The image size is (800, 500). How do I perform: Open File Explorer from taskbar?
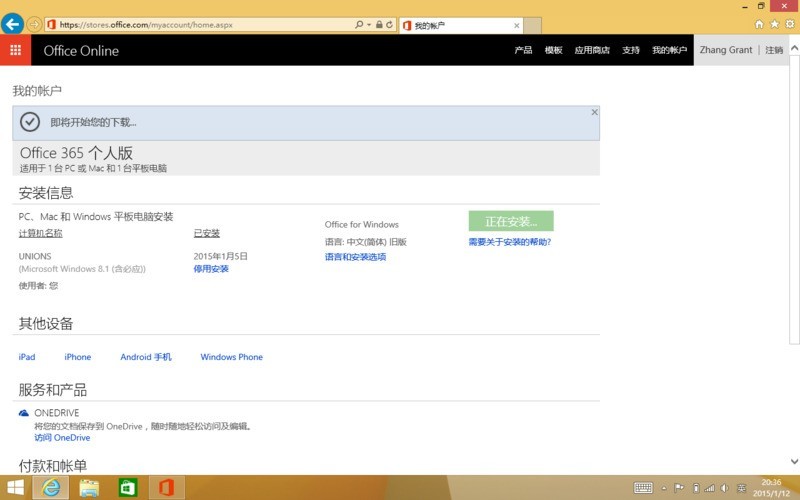89,488
